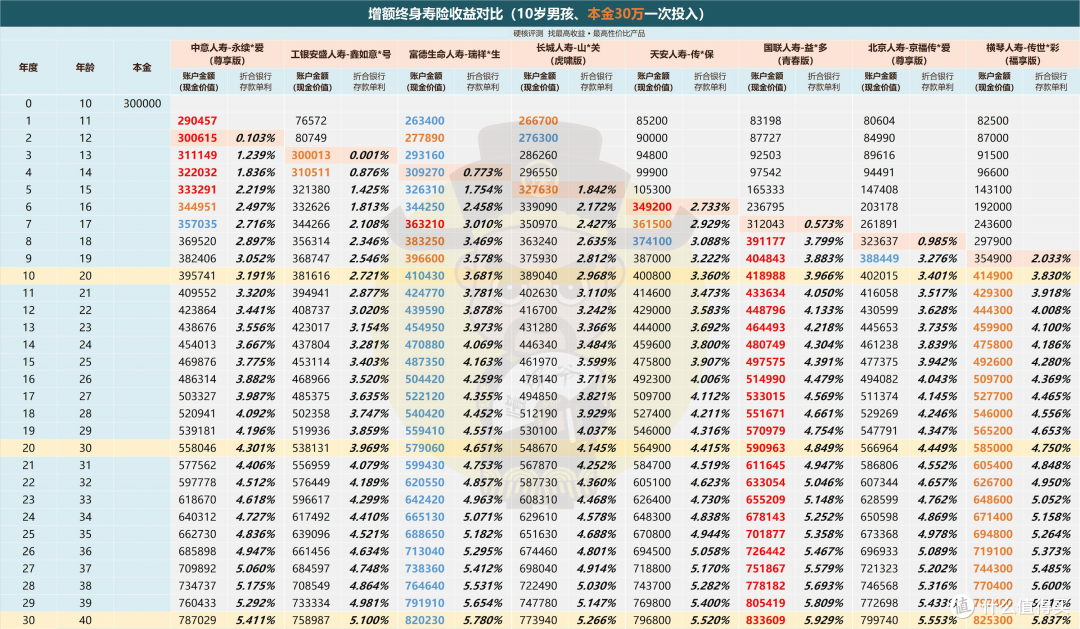This screenshot has height=629, width=1080.
Task: Click the rate cell '3.799%'
Action: coord(824,241)
